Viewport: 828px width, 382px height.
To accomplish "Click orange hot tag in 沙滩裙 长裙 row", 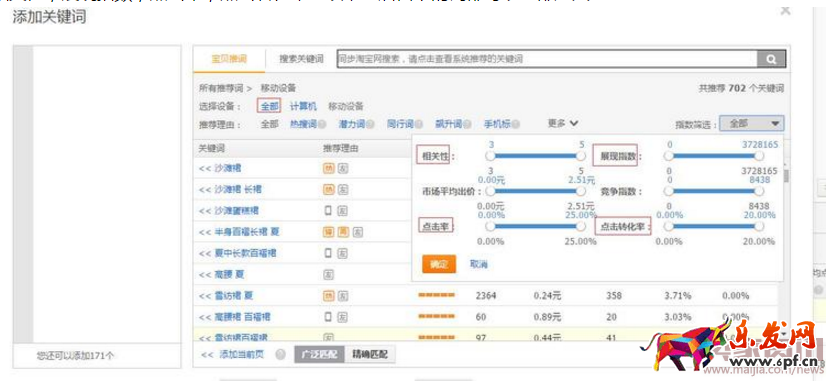I will pyautogui.click(x=328, y=189).
